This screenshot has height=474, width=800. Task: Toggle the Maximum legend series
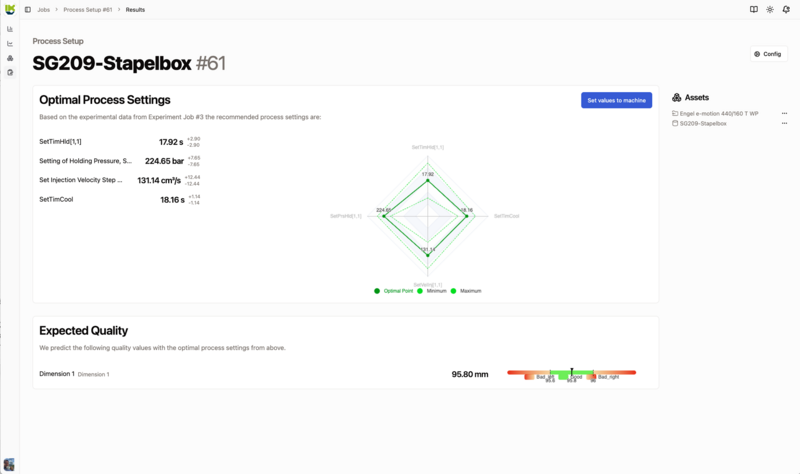point(466,291)
